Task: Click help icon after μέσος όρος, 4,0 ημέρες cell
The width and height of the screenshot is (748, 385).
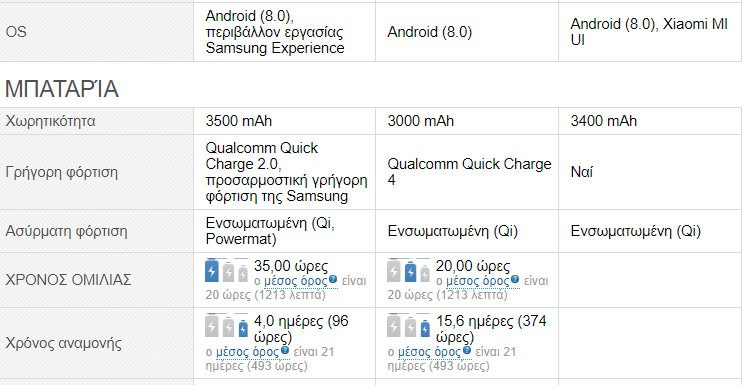Action: click(x=285, y=351)
